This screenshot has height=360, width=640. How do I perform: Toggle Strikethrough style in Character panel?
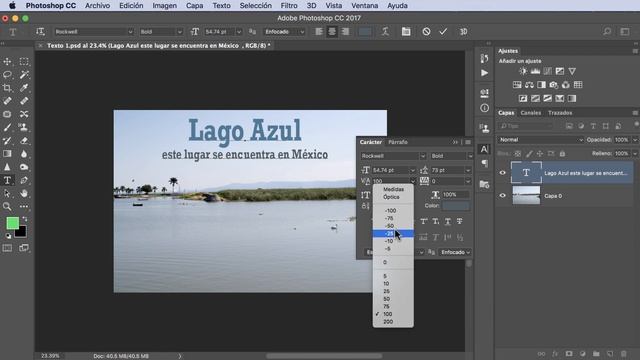click(x=460, y=221)
